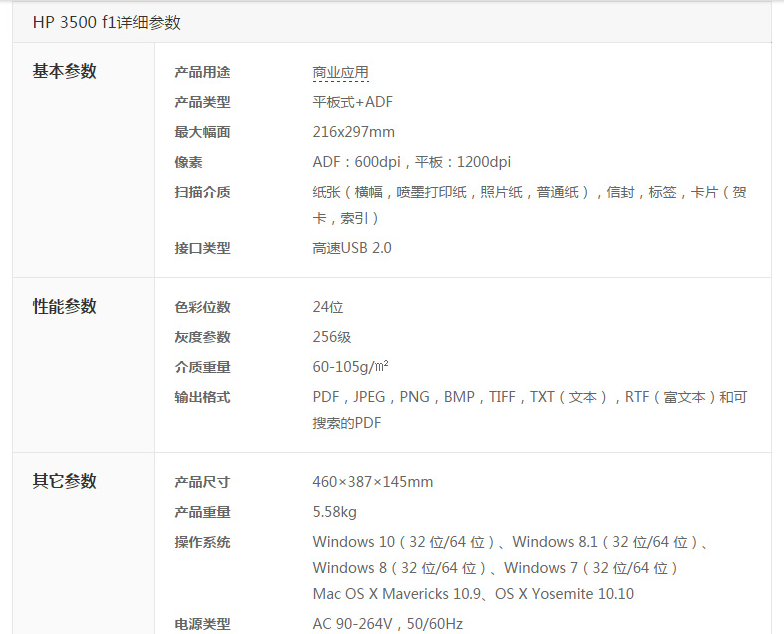The width and height of the screenshot is (784, 634).
Task: Click the ADF：600dpi resolution value
Action: (x=412, y=162)
